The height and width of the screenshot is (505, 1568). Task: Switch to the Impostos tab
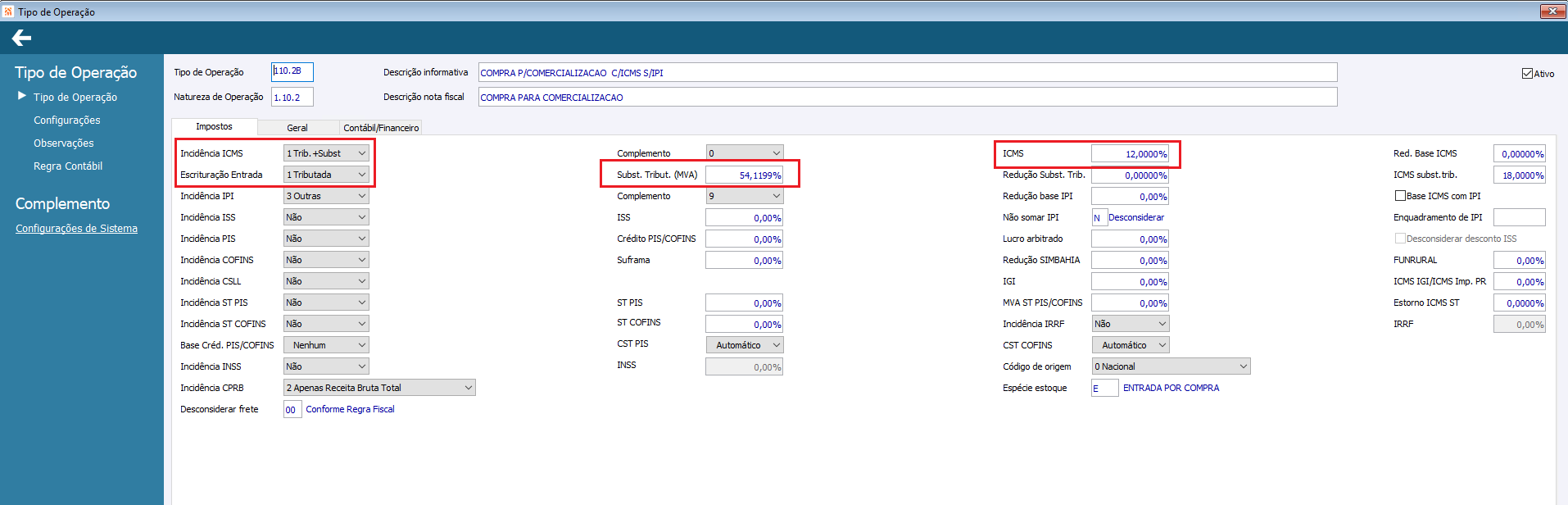click(214, 126)
